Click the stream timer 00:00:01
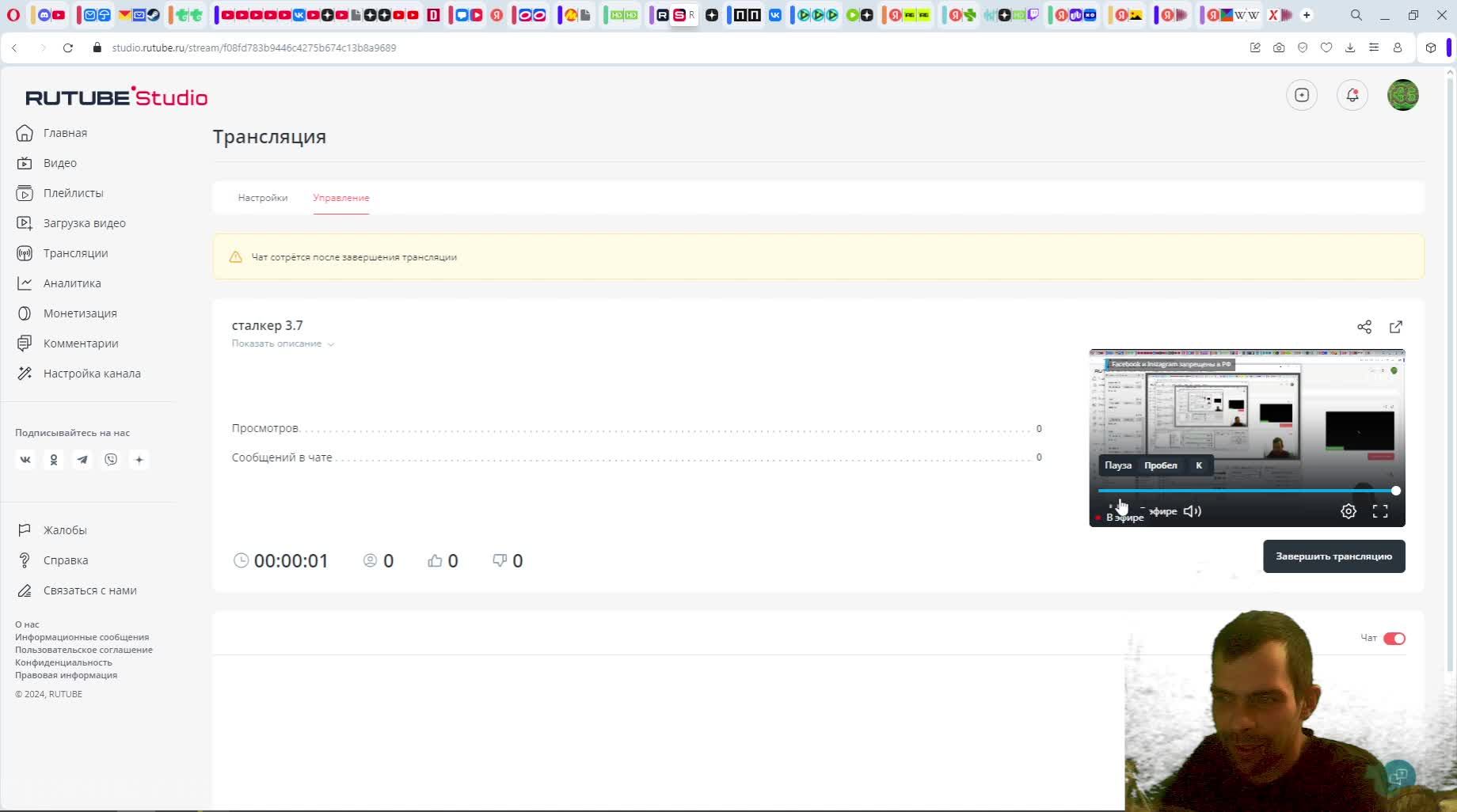Image resolution: width=1457 pixels, height=812 pixels. pyautogui.click(x=291, y=561)
